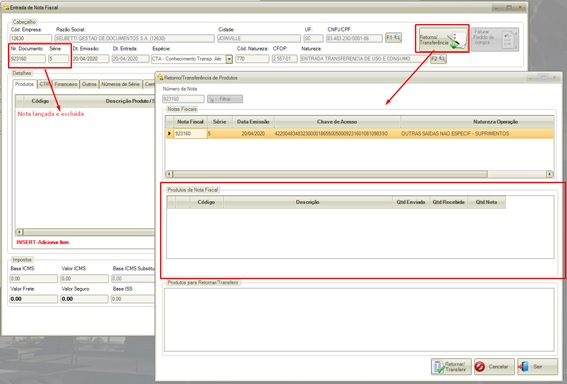Viewport: 567px width, 384px height.
Task: Click right arrow of Notas Fiscais scrollbar
Action: pos(550,174)
